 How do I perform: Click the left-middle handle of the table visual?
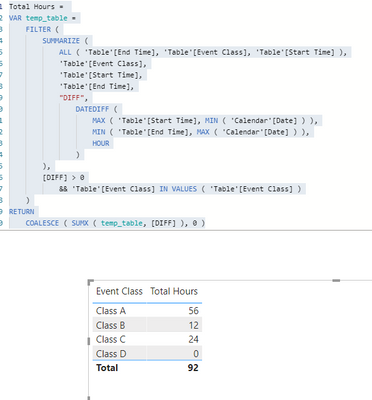point(89,341)
